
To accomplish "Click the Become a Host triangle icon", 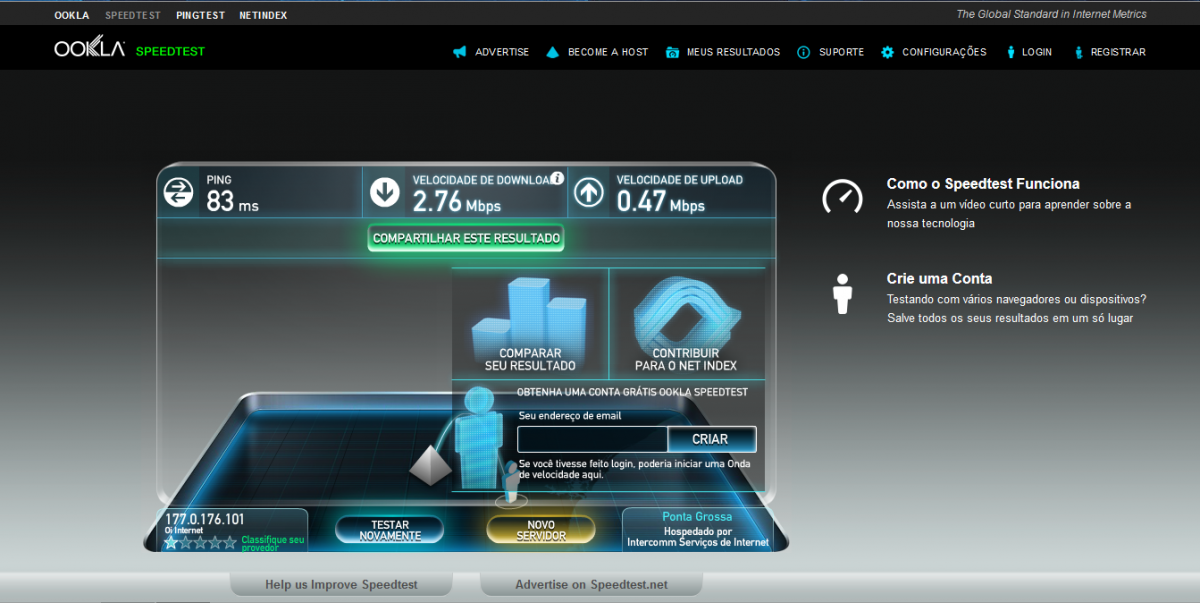I will pyautogui.click(x=552, y=52).
